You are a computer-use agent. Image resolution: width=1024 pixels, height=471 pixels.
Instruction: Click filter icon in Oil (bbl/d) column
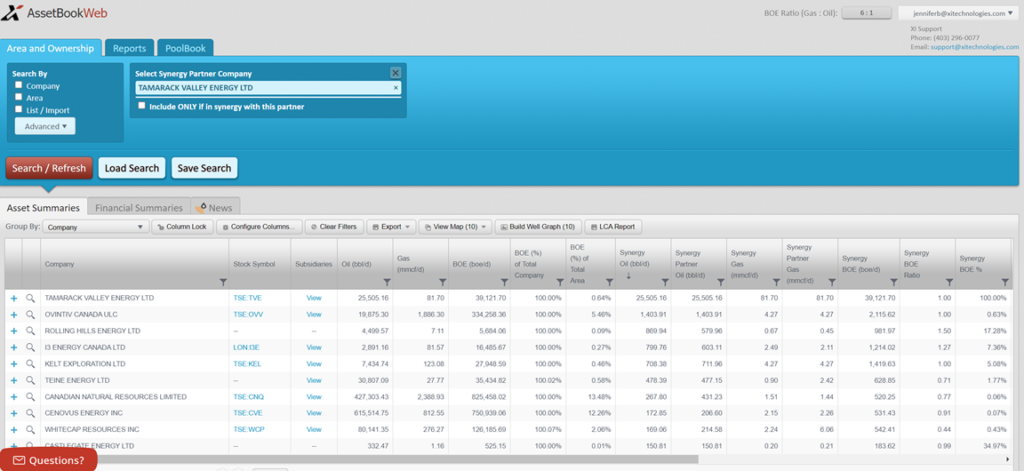[x=387, y=282]
